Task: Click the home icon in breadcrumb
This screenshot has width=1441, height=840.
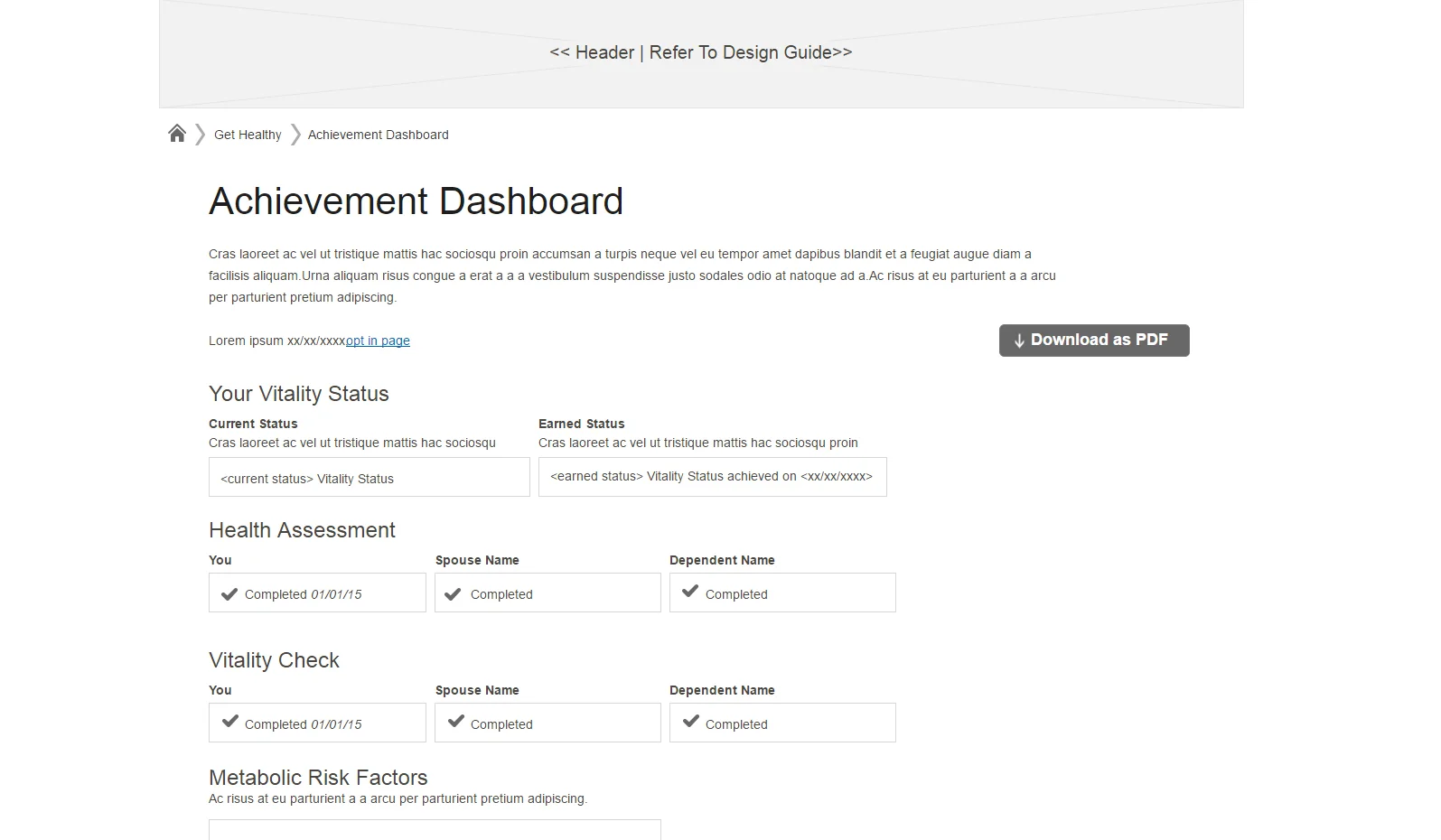Action: (177, 134)
